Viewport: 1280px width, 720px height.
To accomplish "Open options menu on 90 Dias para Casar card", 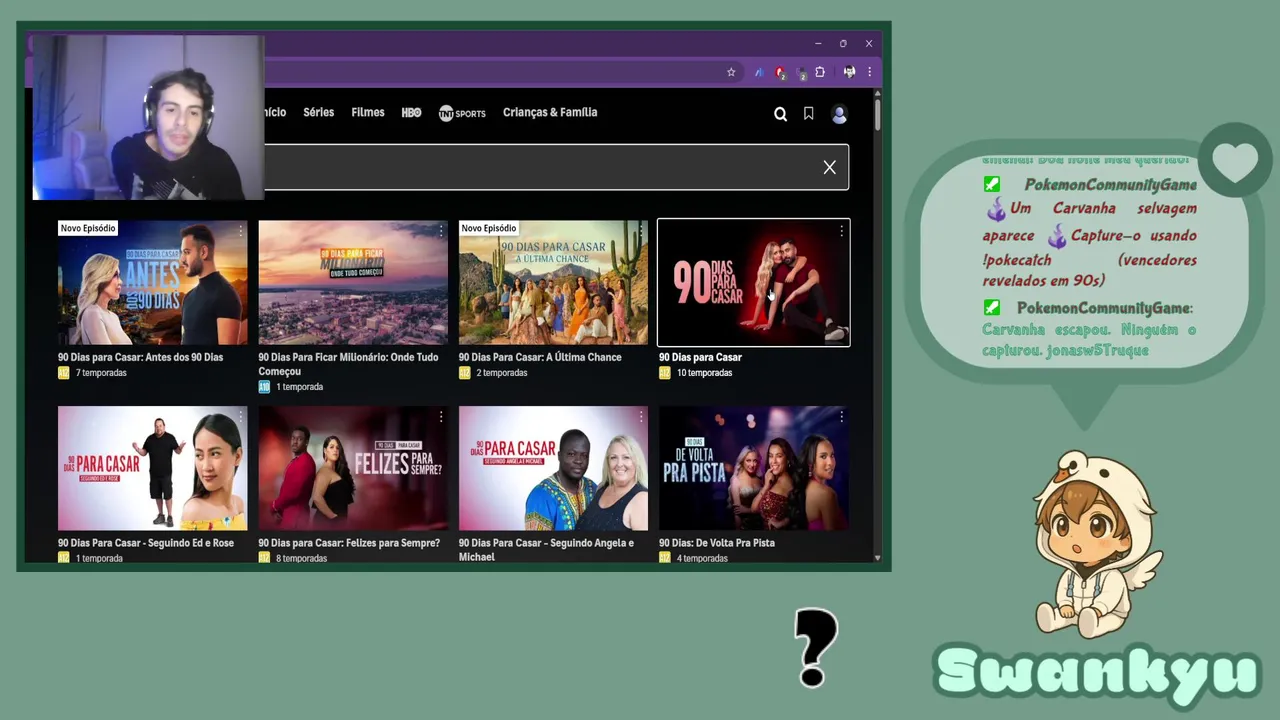I will pos(841,231).
